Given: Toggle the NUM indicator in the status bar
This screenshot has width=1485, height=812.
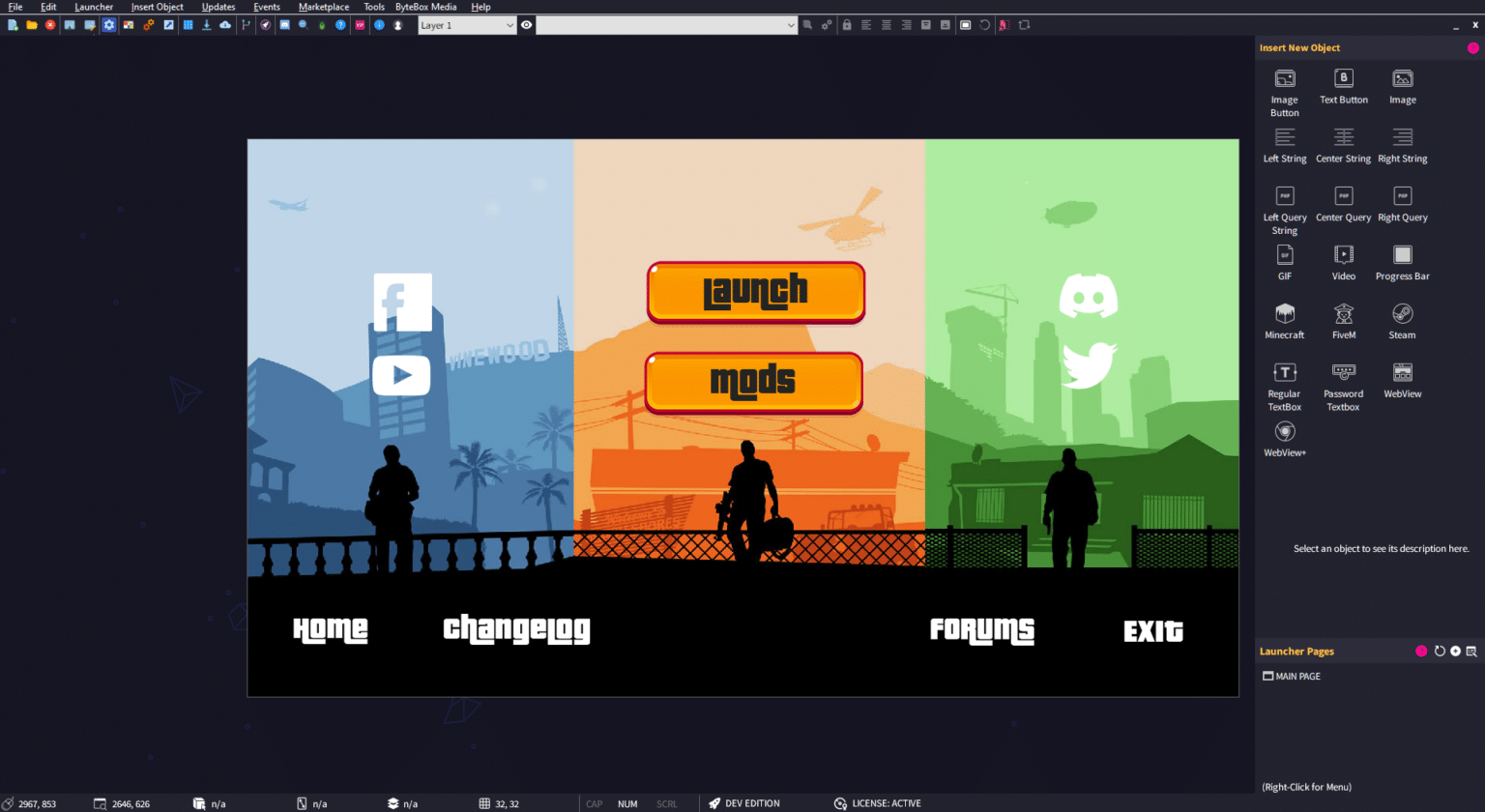Looking at the screenshot, I should 627,803.
